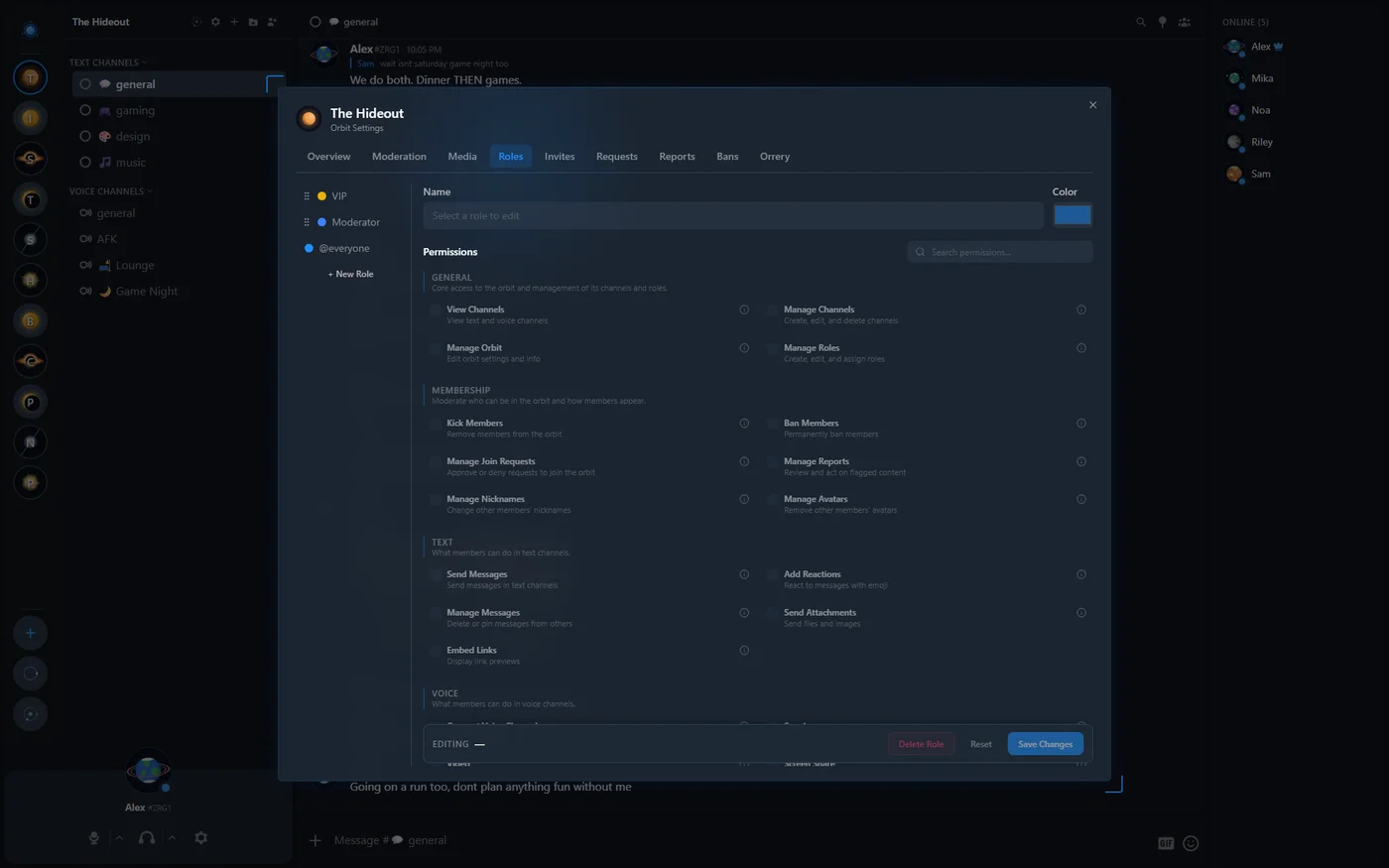Click the black-hole S server icon
Screen dimensions: 1389x868
(30, 159)
